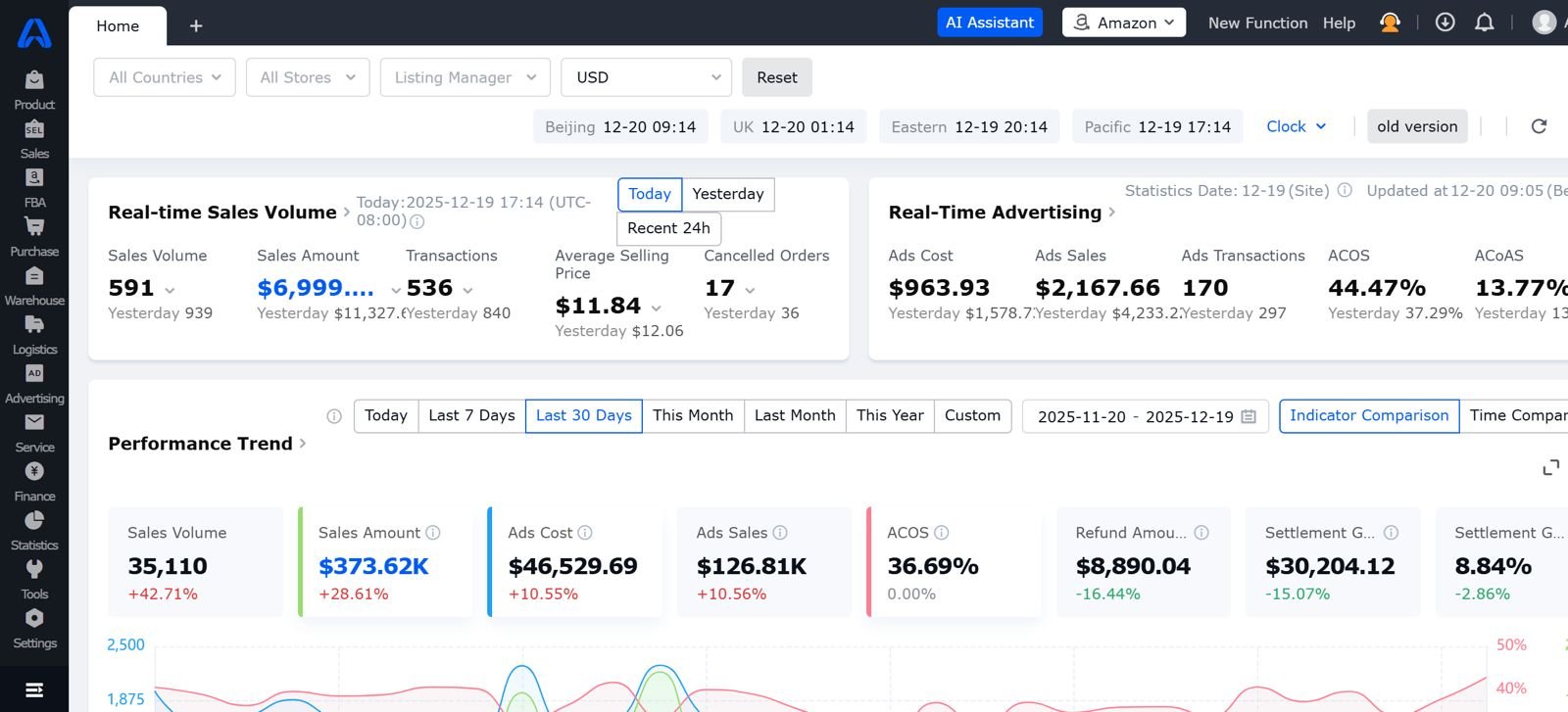Open the All Countries dropdown
This screenshot has width=1568, height=712.
[x=165, y=77]
